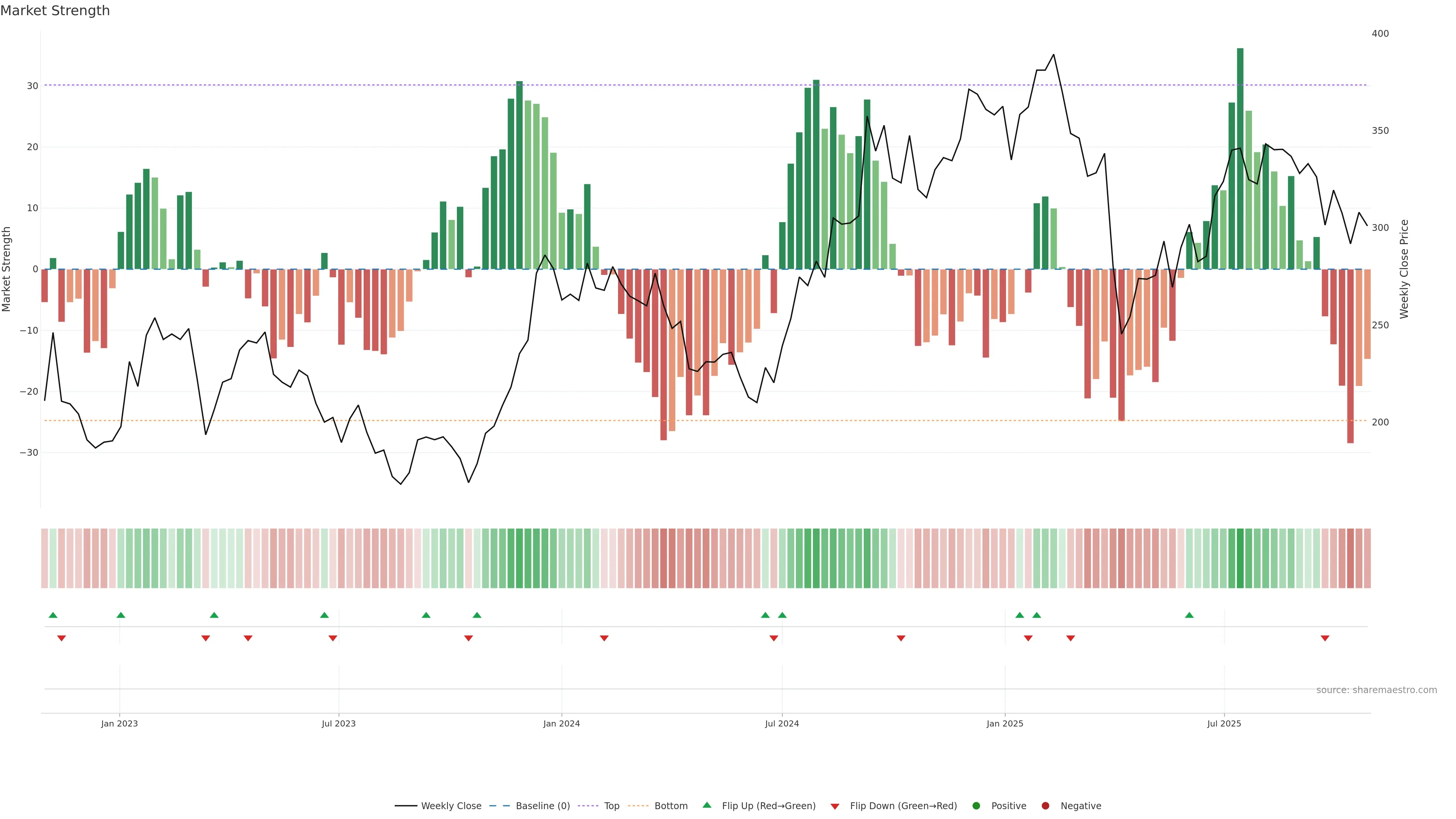Click the Flip Up green triangle legend icon
Screen dimensions: 1456x819
click(x=706, y=805)
